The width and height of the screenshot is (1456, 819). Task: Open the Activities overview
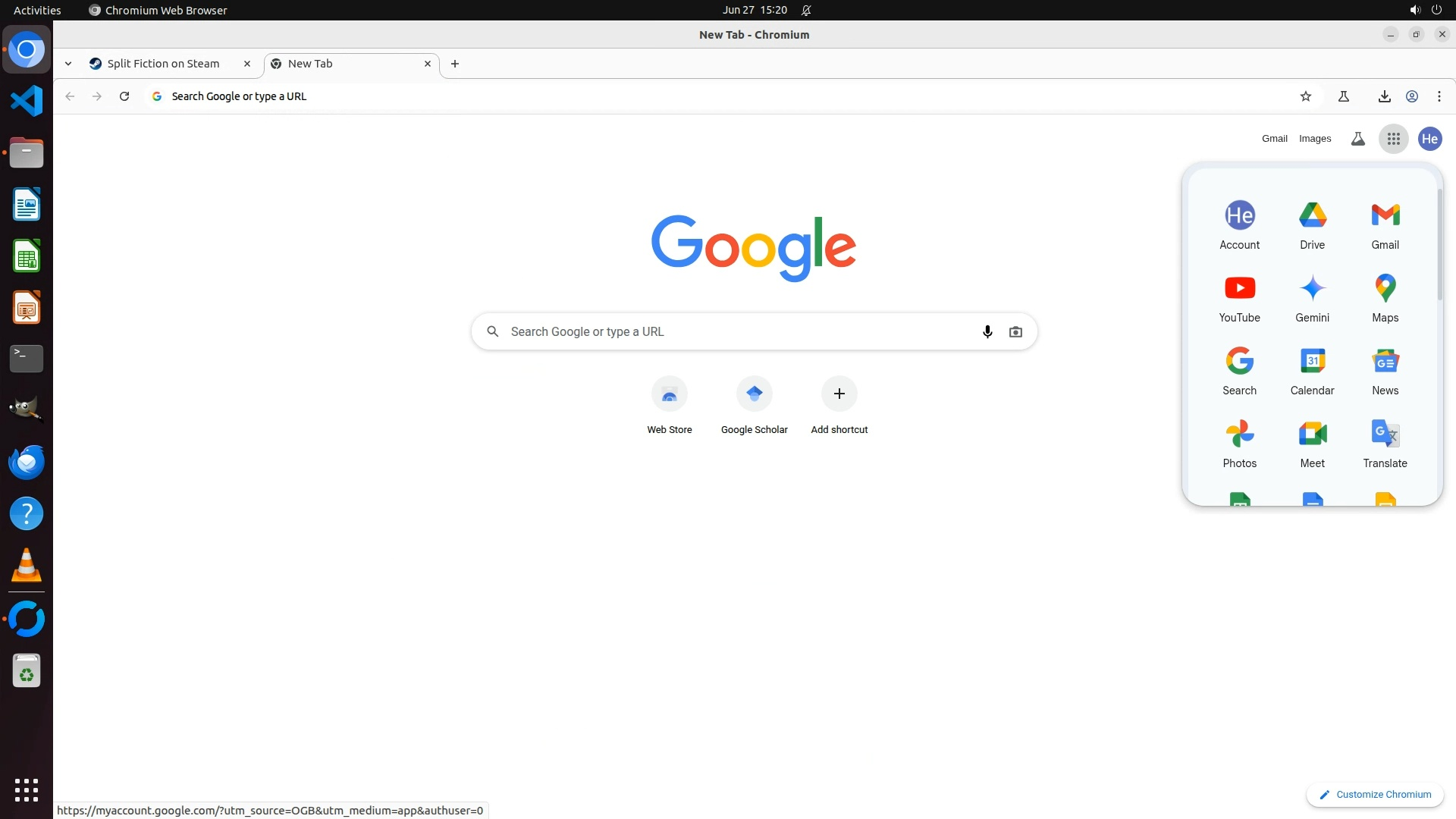[x=37, y=10]
